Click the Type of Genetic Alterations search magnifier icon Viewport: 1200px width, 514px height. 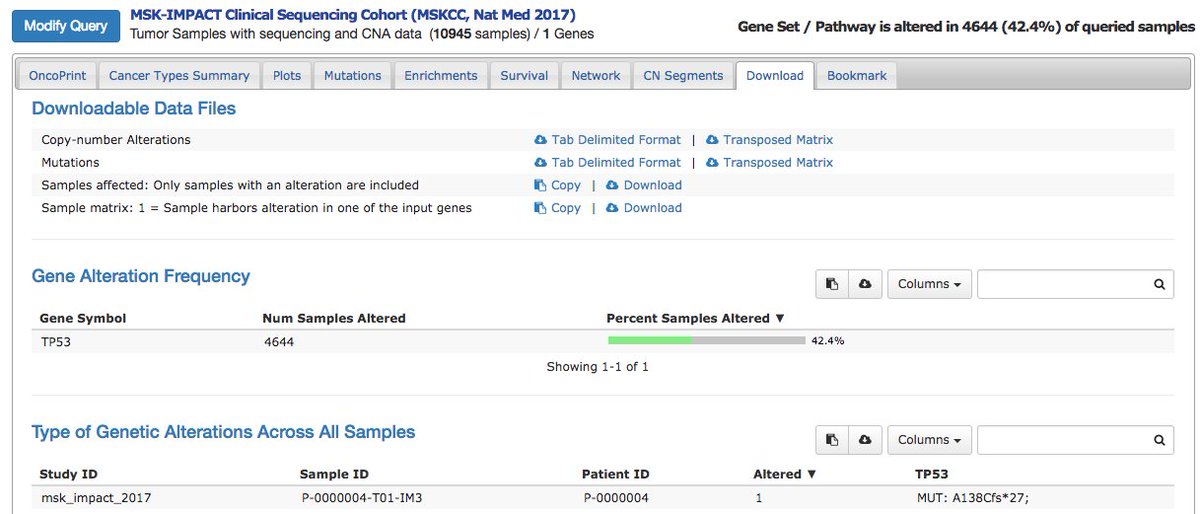[x=1160, y=440]
